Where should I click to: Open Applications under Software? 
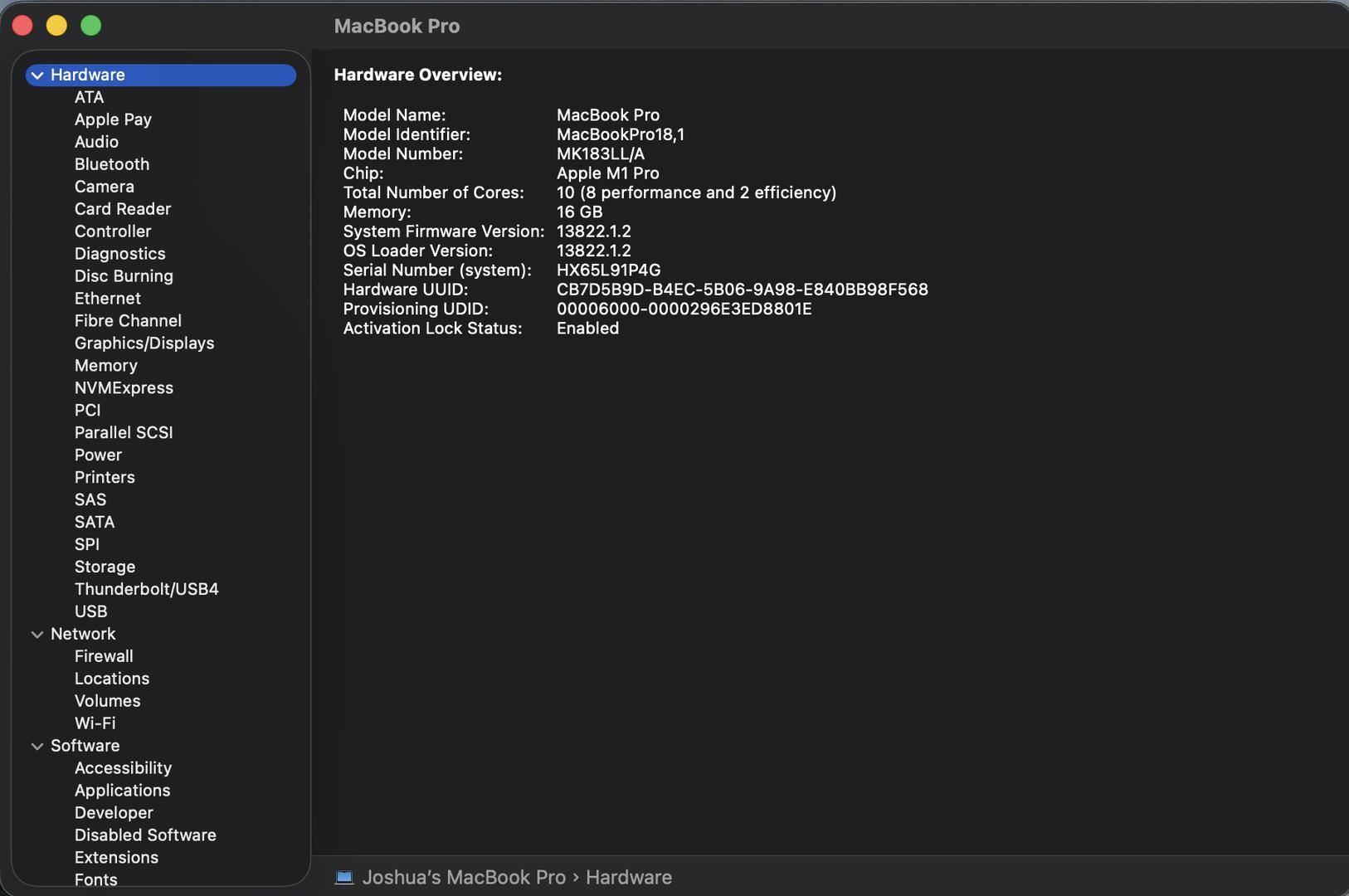122,791
